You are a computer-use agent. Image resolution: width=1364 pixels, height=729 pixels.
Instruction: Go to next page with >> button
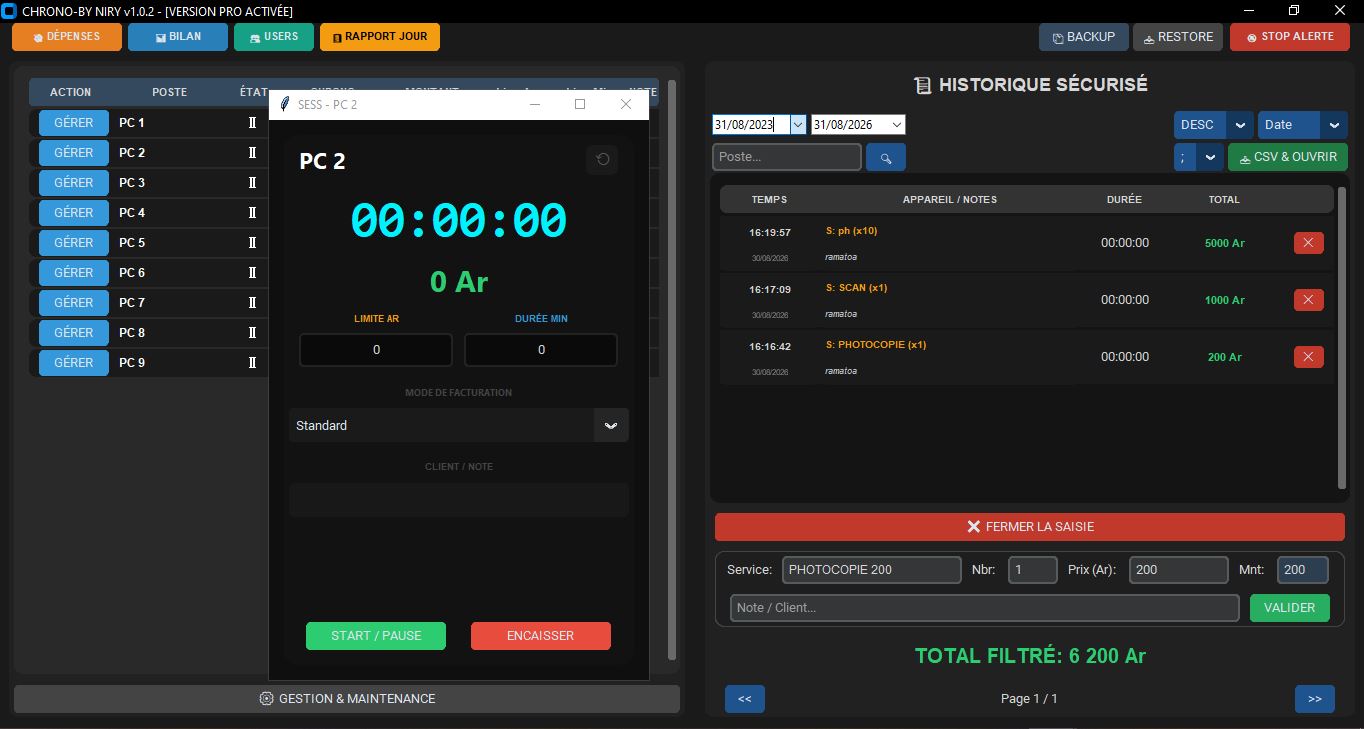coord(1315,699)
